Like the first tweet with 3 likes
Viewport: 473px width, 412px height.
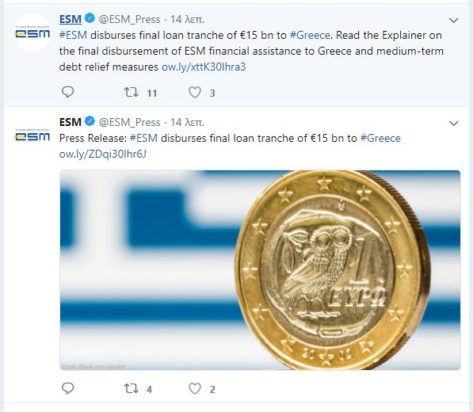(195, 92)
